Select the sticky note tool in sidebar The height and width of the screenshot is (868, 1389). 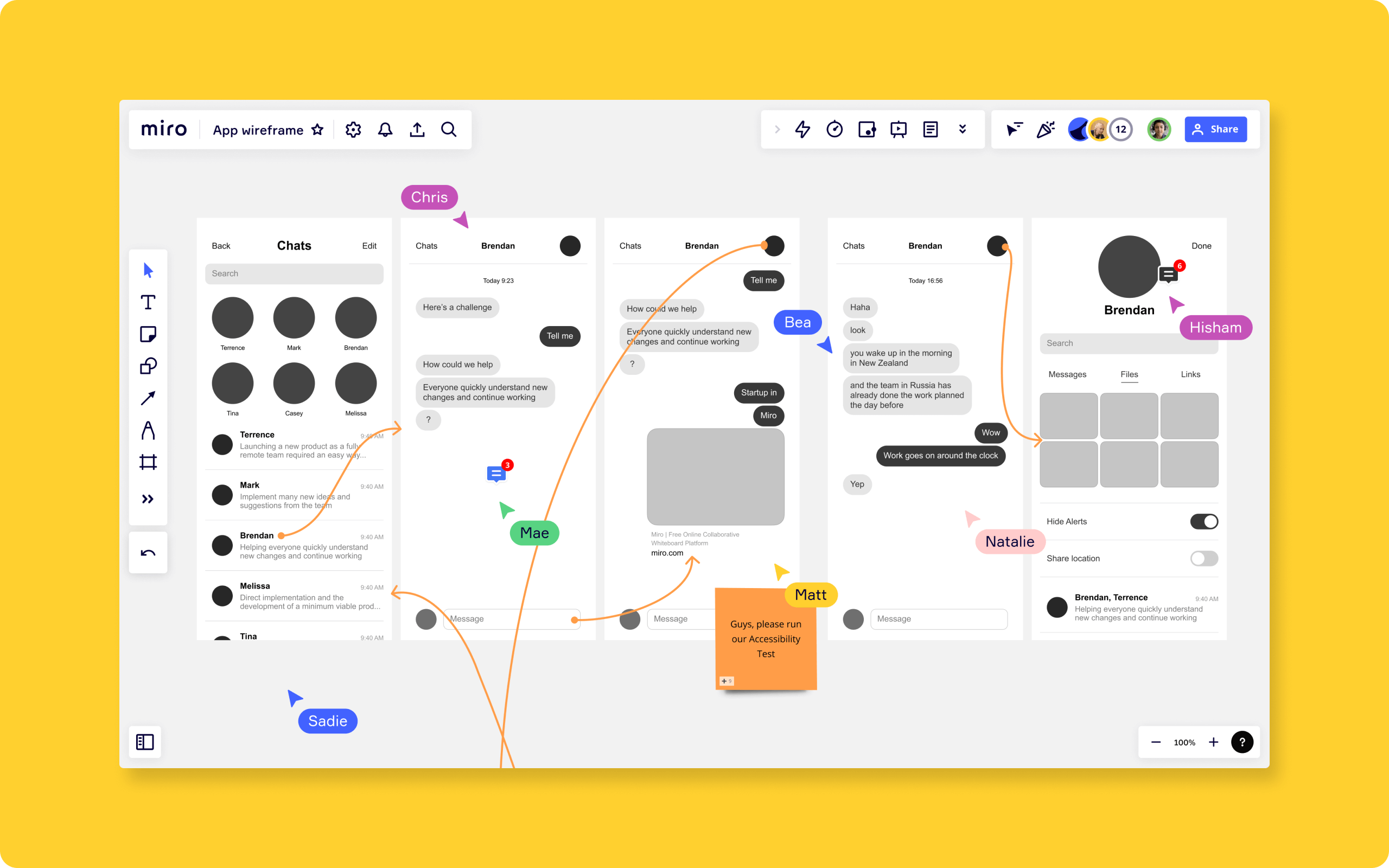148,333
